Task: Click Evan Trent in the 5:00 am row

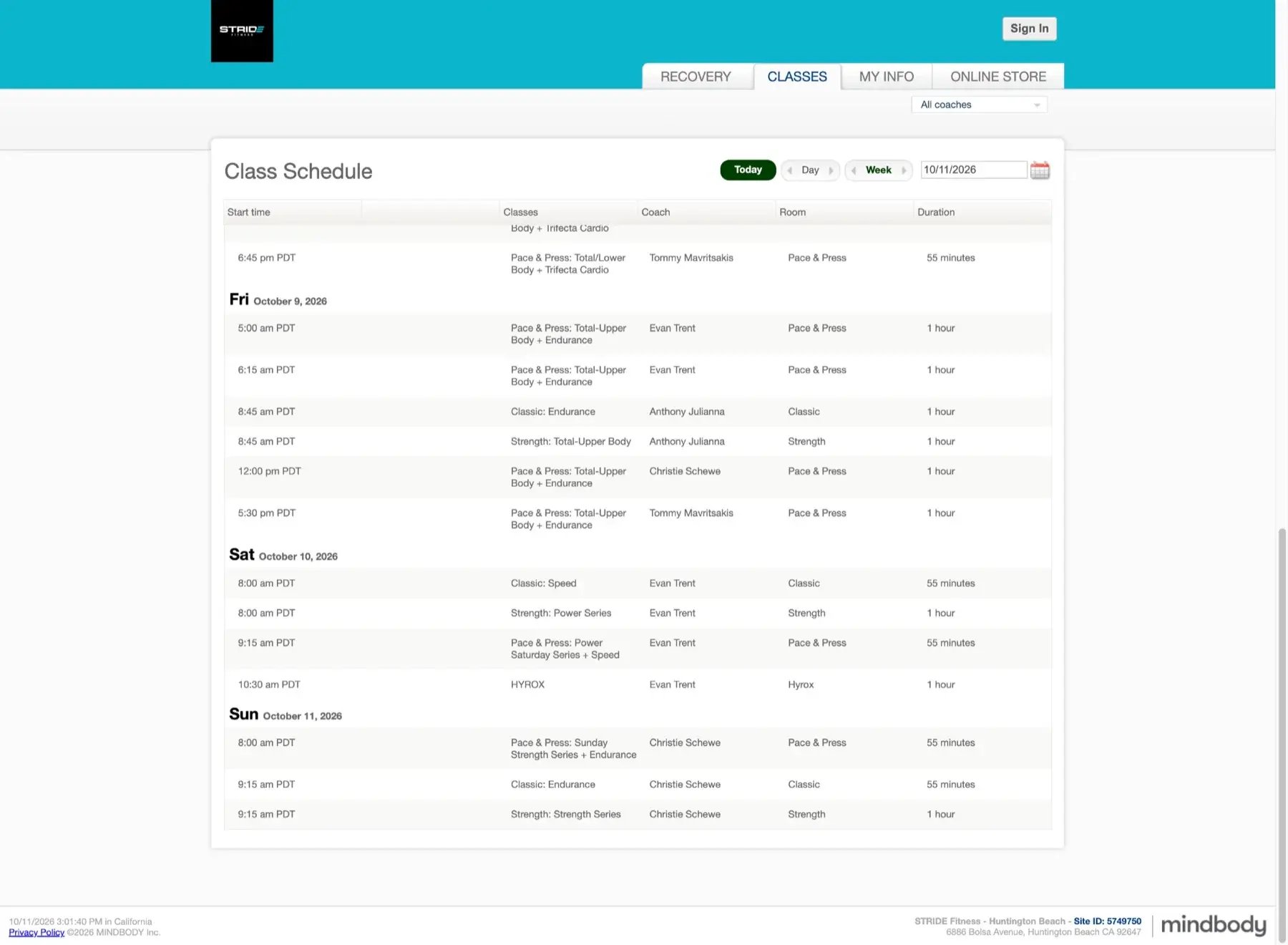Action: [x=672, y=328]
